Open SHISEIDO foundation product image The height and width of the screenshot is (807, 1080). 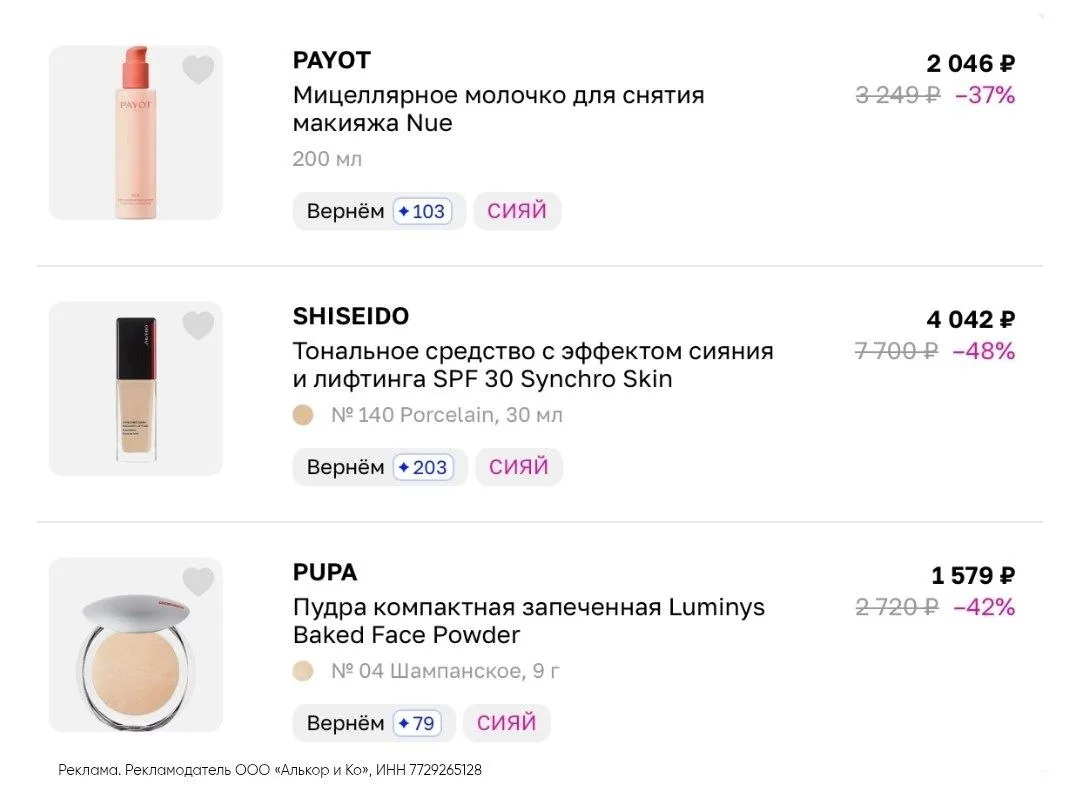136,388
